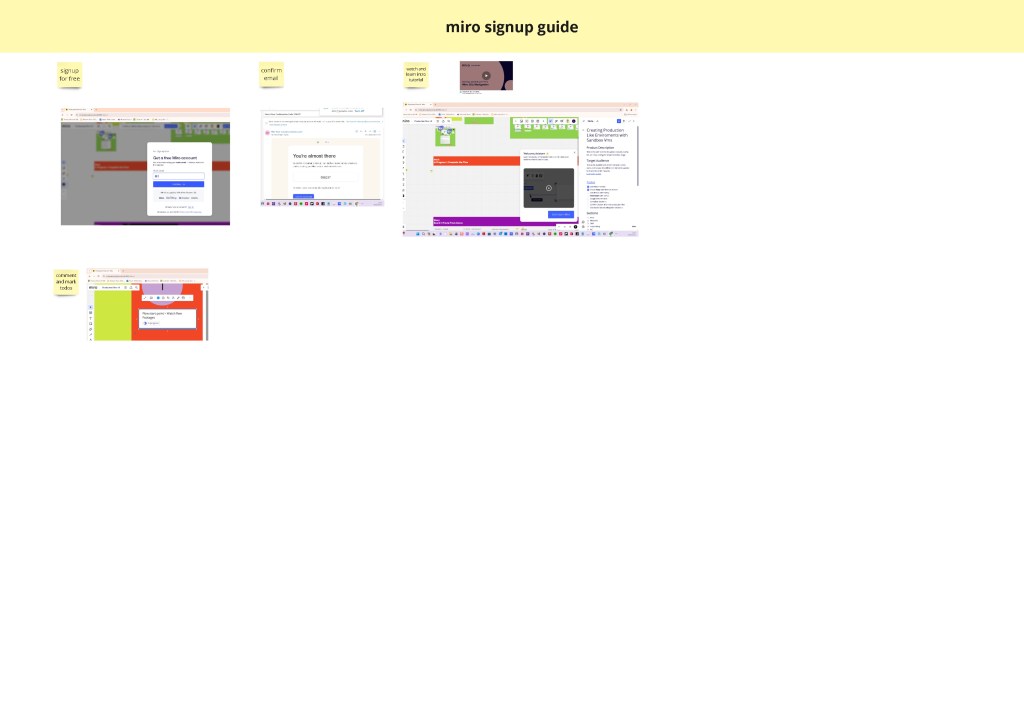The width and height of the screenshot is (1024, 724).
Task: Select the 'confirm email' sticky note
Action: (x=271, y=74)
